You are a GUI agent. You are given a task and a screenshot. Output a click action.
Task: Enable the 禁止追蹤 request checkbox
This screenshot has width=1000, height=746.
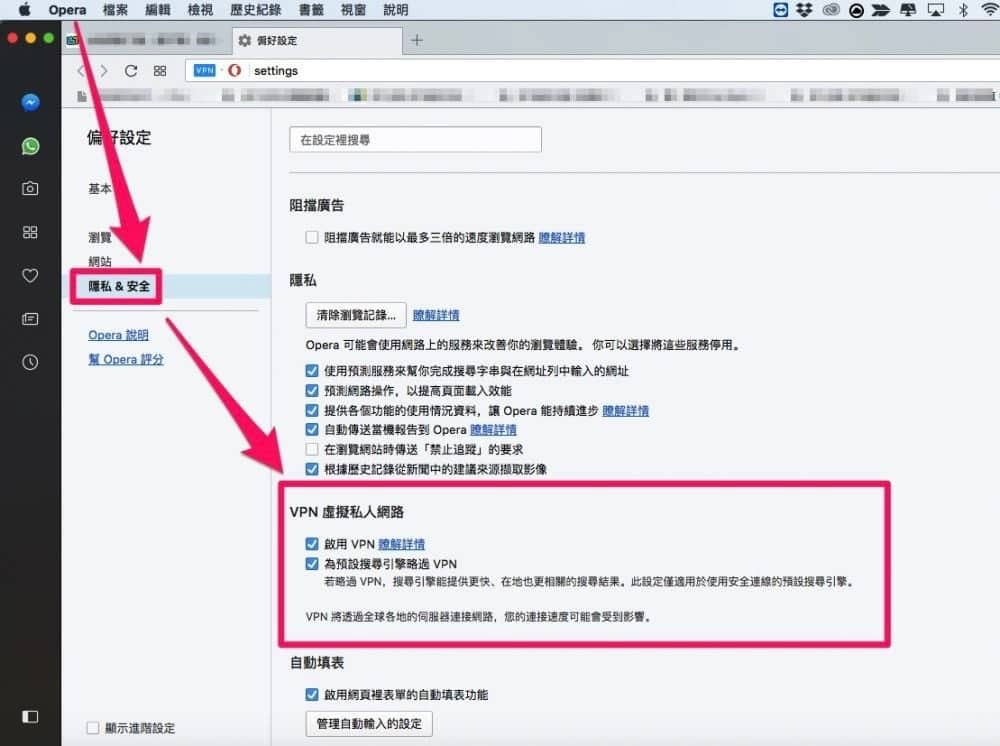pos(312,449)
